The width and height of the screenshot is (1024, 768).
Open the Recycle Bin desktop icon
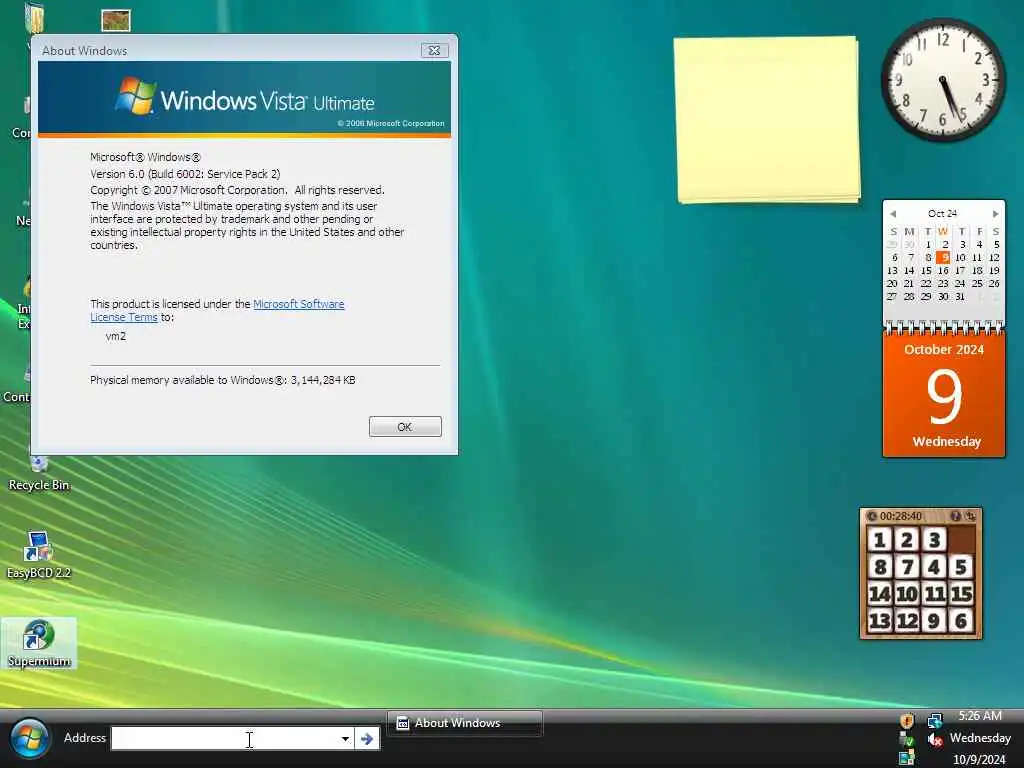(x=39, y=473)
